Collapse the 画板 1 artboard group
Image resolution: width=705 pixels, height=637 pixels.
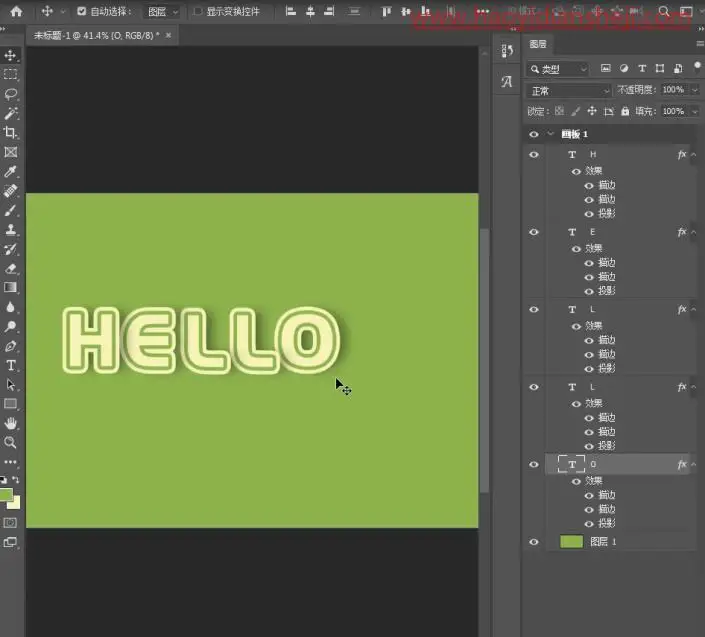tap(550, 134)
